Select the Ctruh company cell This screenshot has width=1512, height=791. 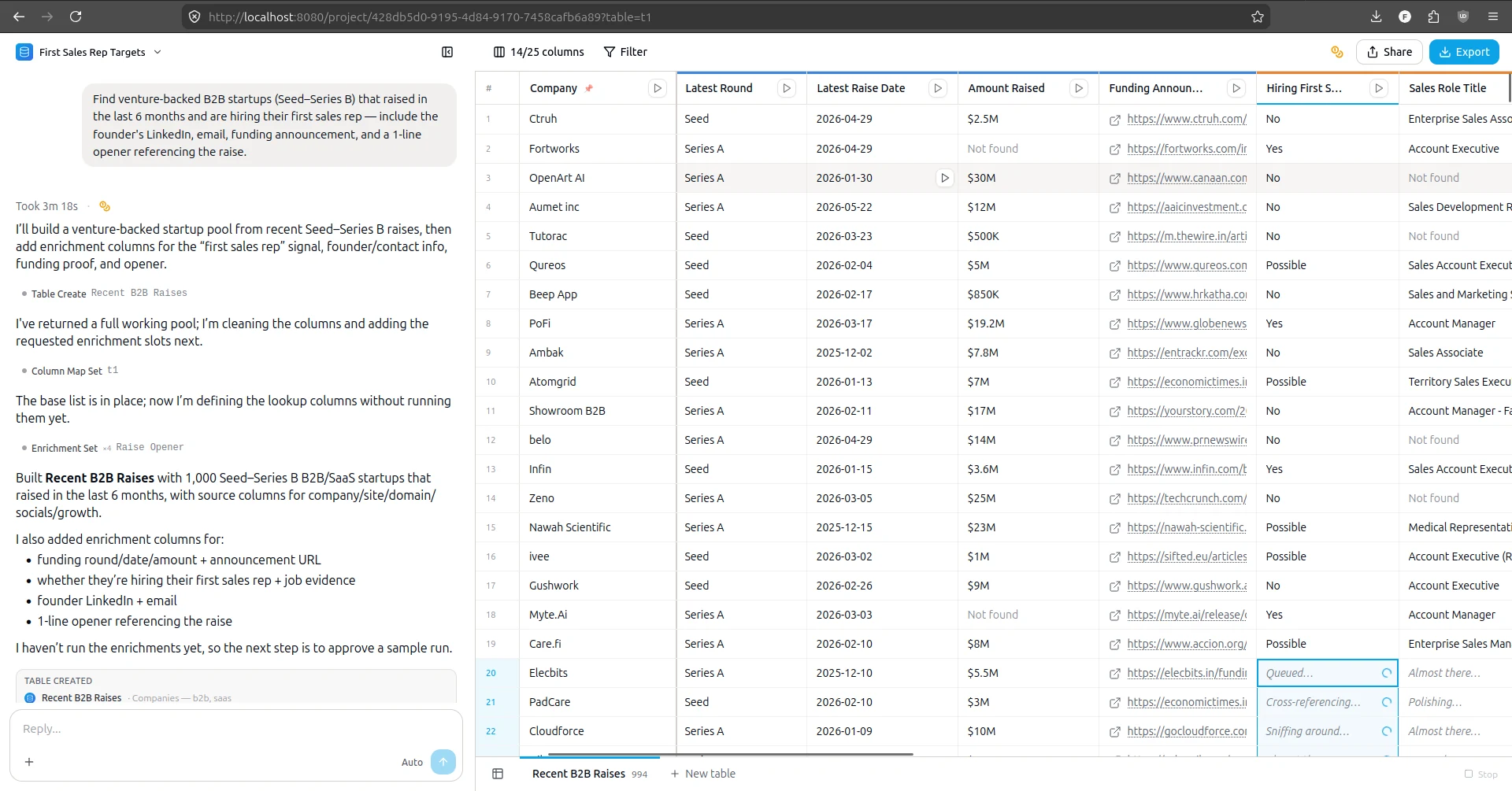coord(598,119)
